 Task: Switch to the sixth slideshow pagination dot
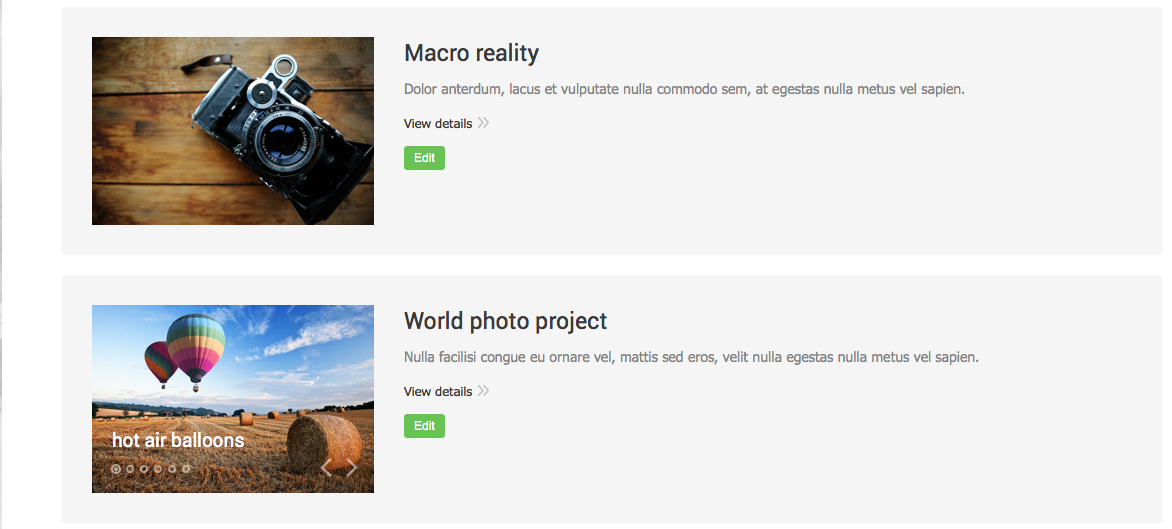click(186, 468)
